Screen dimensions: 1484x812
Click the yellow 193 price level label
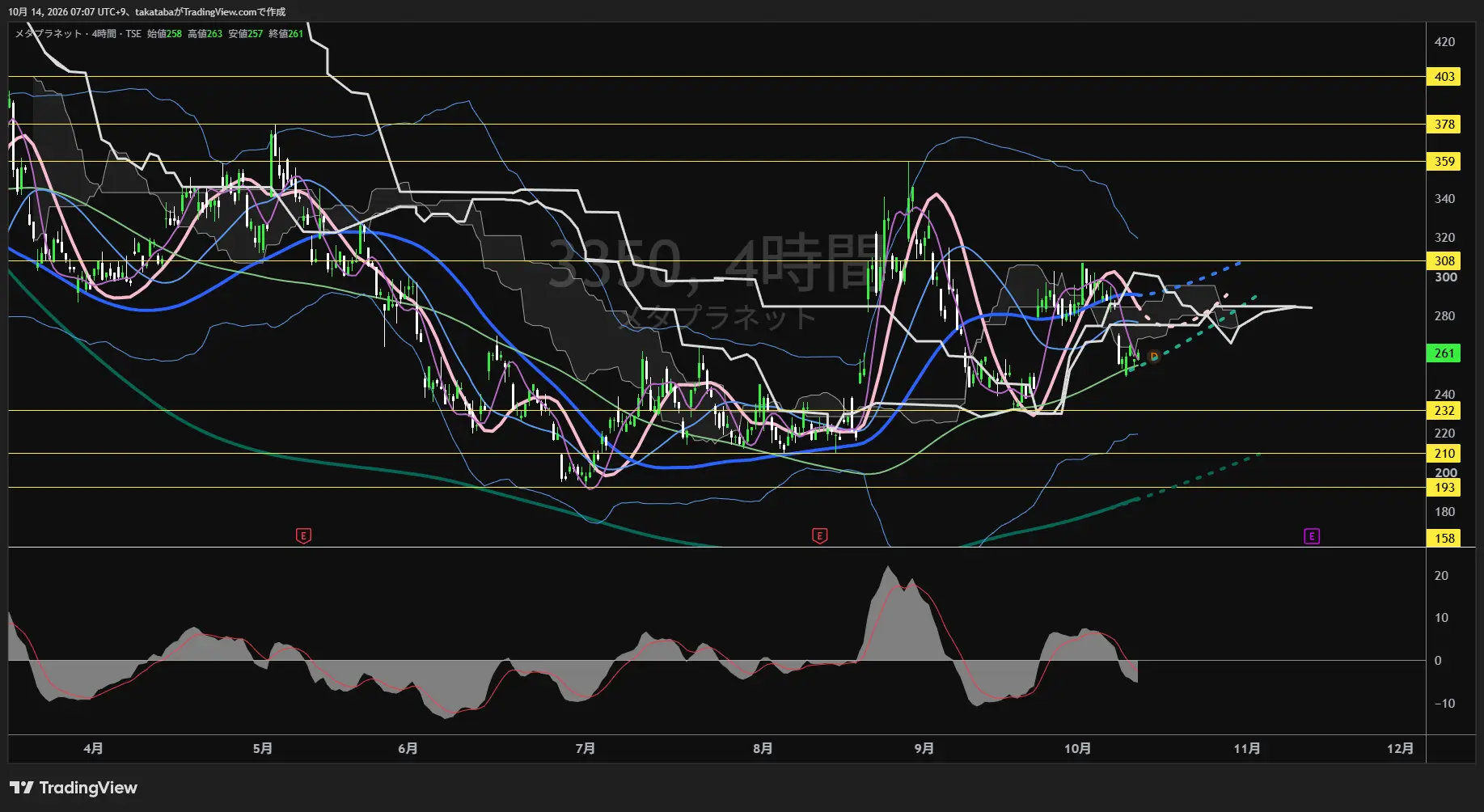coord(1444,488)
